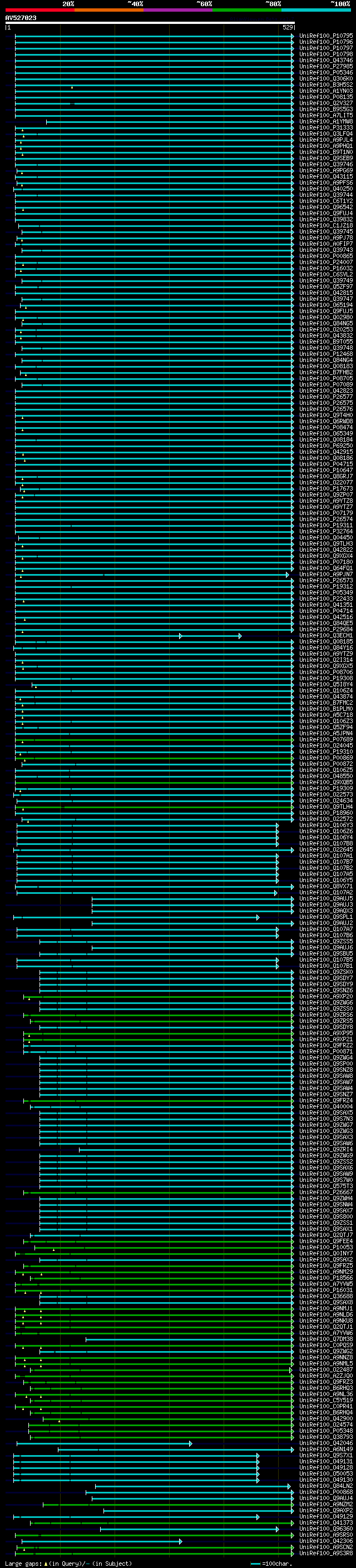Click the cyan ~100% identity legend bar

click(316, 10)
